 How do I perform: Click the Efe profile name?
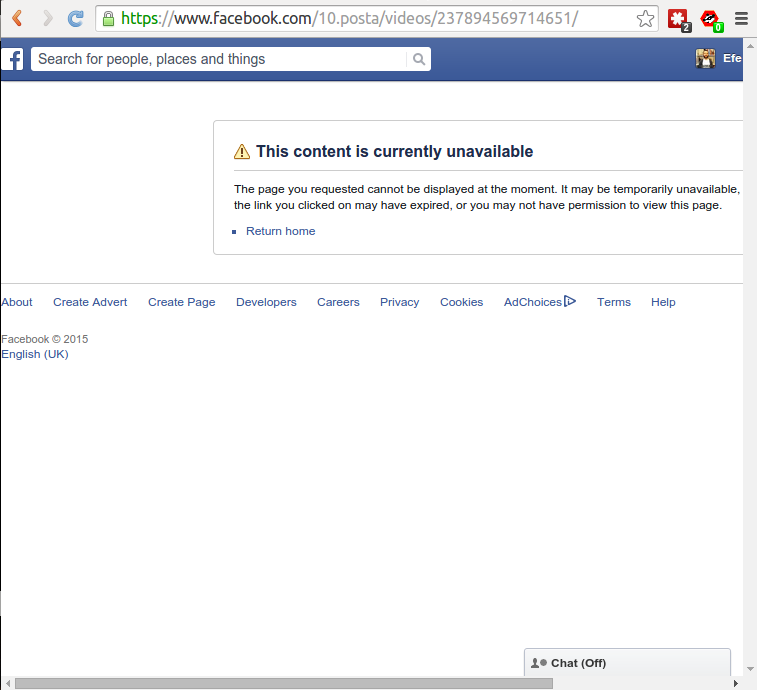(732, 58)
